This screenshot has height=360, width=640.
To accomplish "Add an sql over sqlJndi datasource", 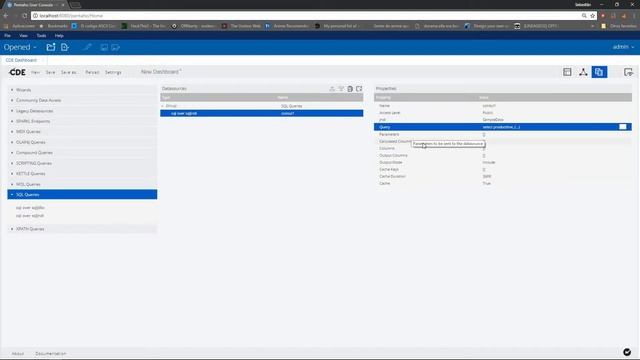I will [x=30, y=216].
